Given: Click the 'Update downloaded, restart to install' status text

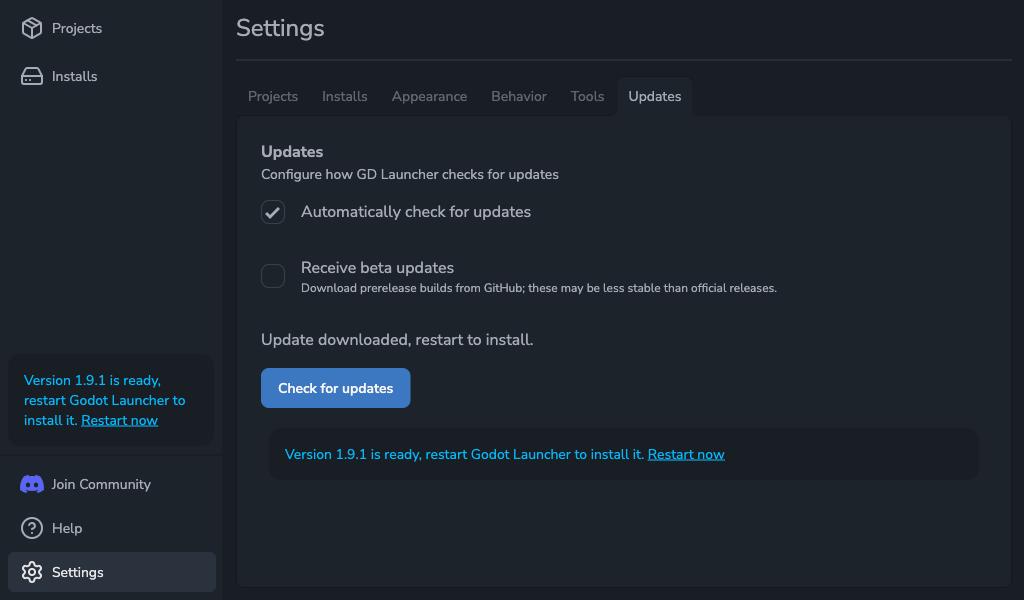Looking at the screenshot, I should point(397,340).
